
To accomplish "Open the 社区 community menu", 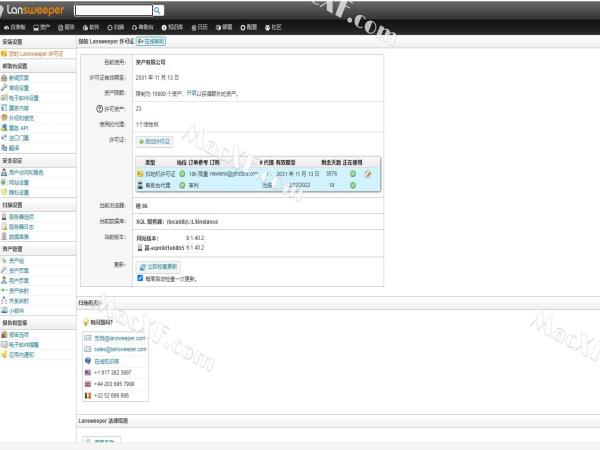I will click(x=273, y=28).
